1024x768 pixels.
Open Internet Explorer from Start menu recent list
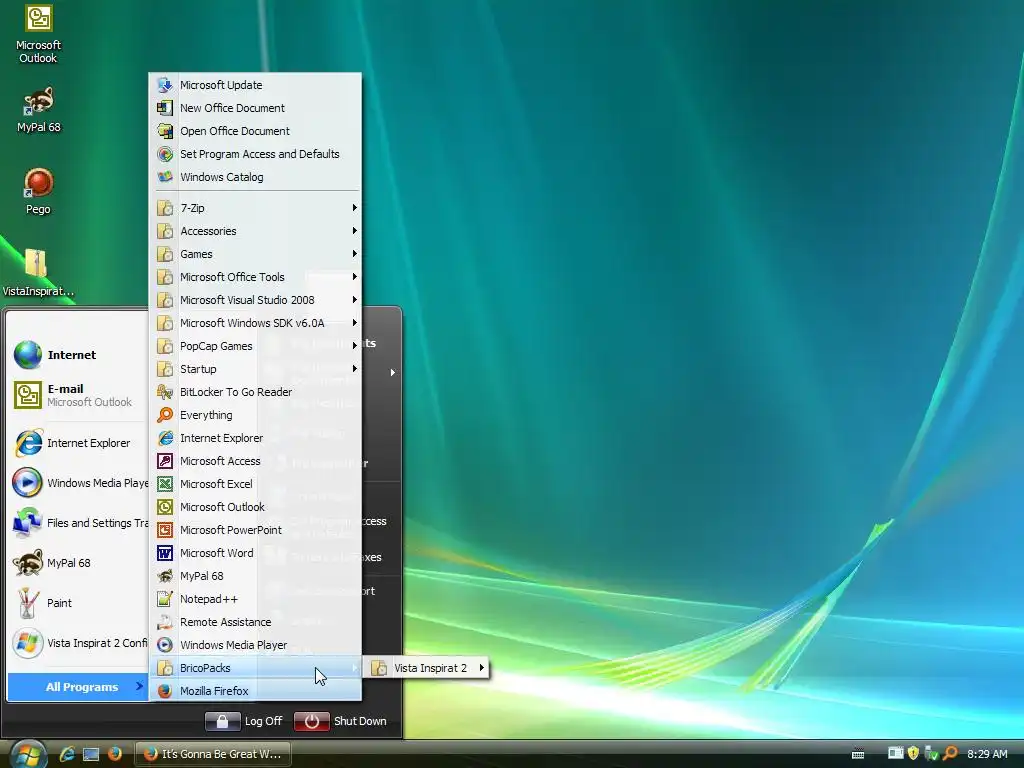(78, 443)
